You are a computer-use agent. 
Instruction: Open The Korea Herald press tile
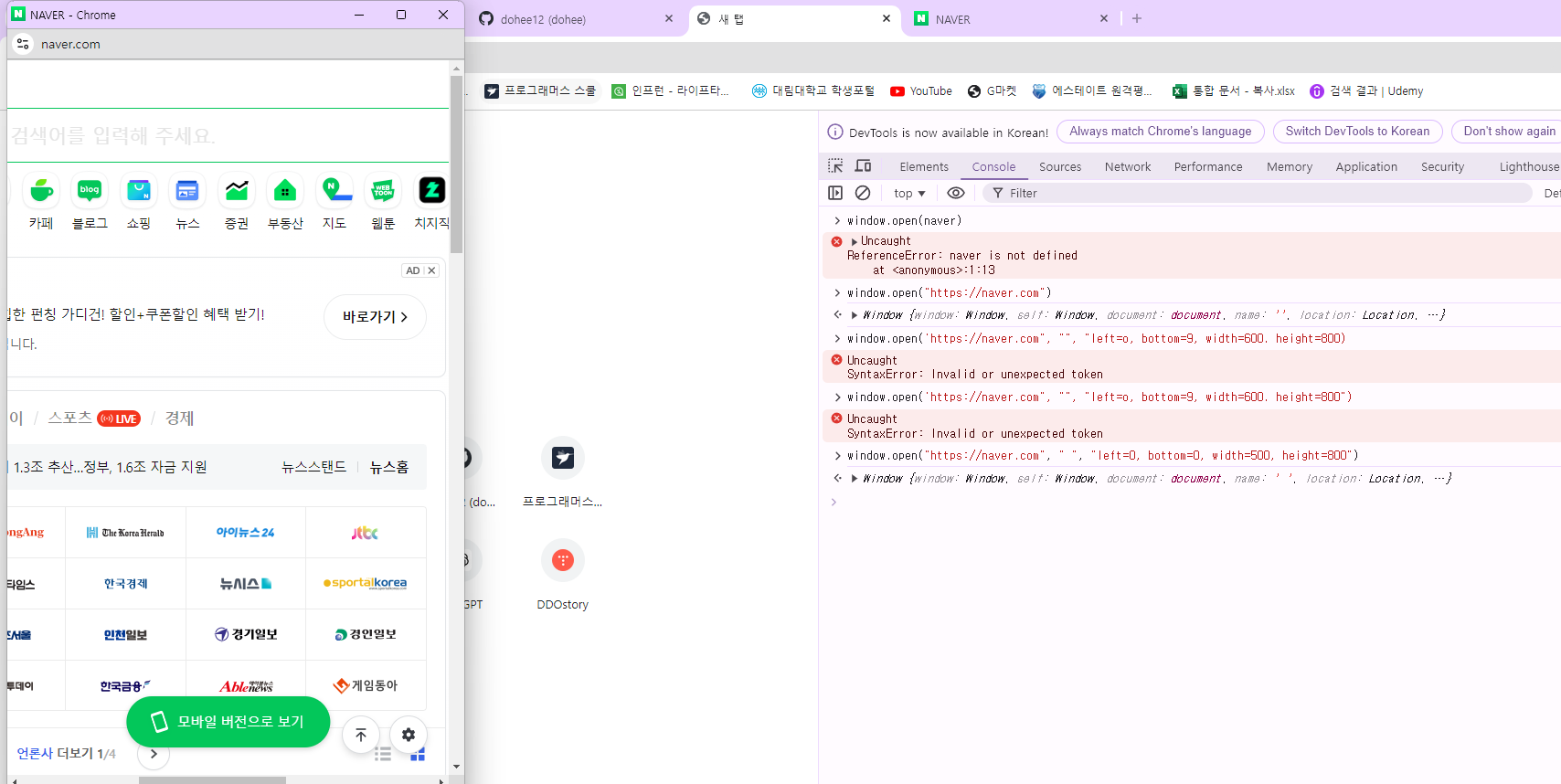(126, 533)
